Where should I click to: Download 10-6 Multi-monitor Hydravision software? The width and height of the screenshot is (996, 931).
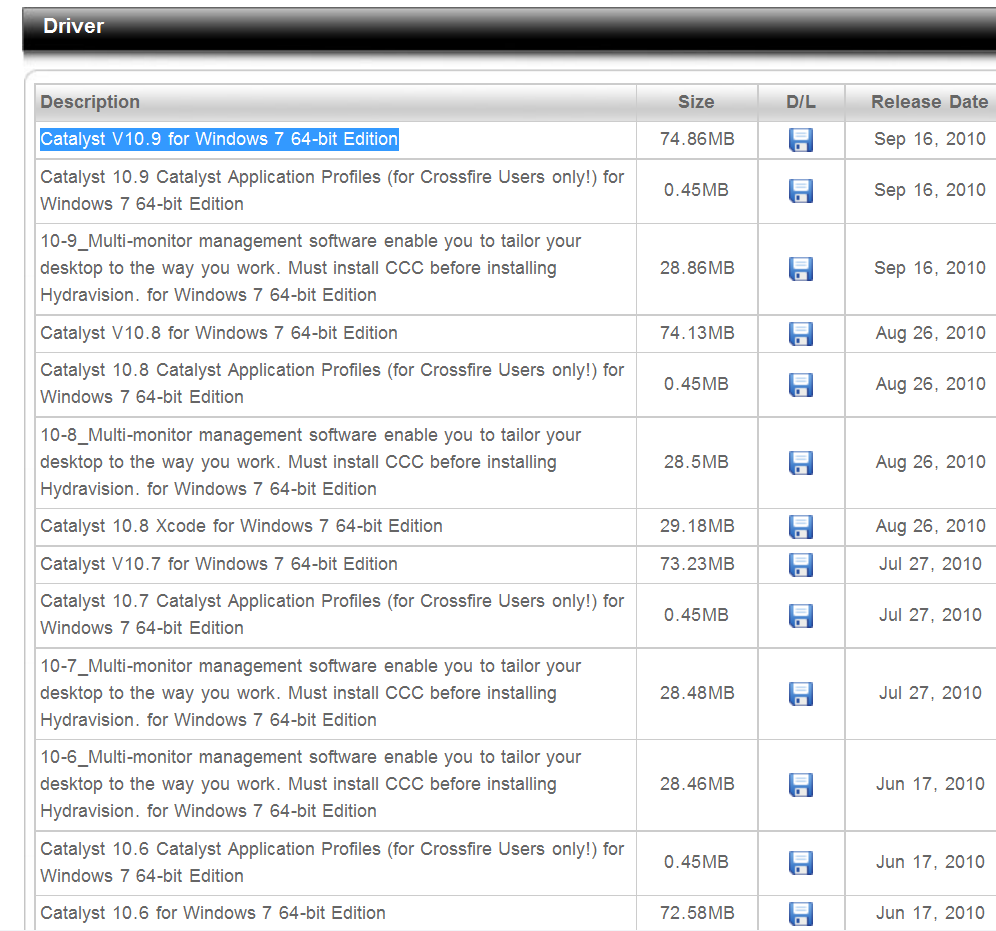[800, 784]
